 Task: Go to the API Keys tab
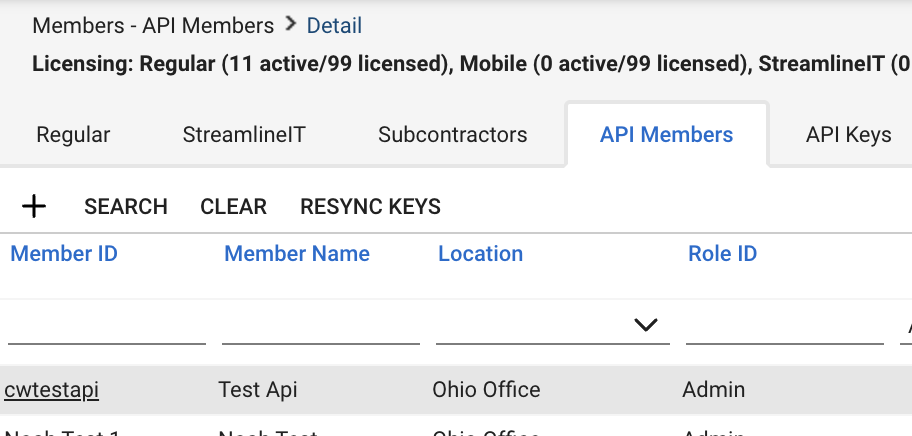pos(848,134)
